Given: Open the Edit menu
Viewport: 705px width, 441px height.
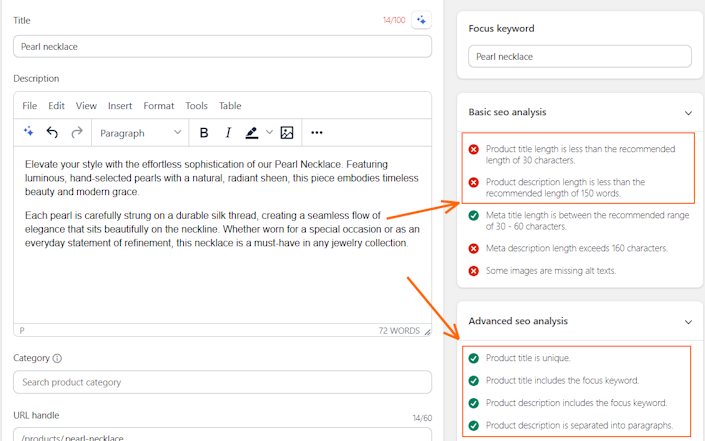Looking at the screenshot, I should [x=56, y=106].
